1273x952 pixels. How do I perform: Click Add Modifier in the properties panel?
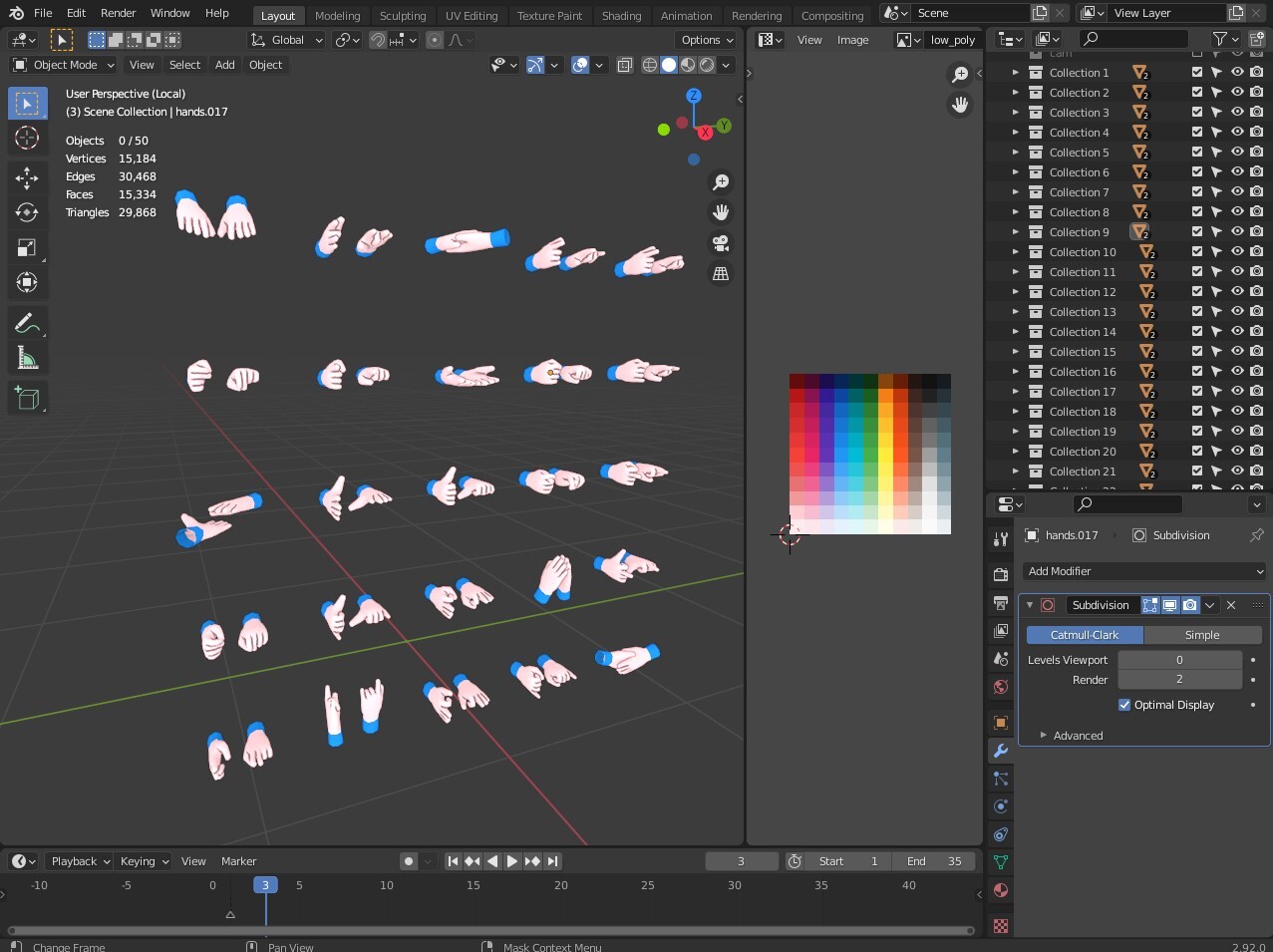(1142, 571)
